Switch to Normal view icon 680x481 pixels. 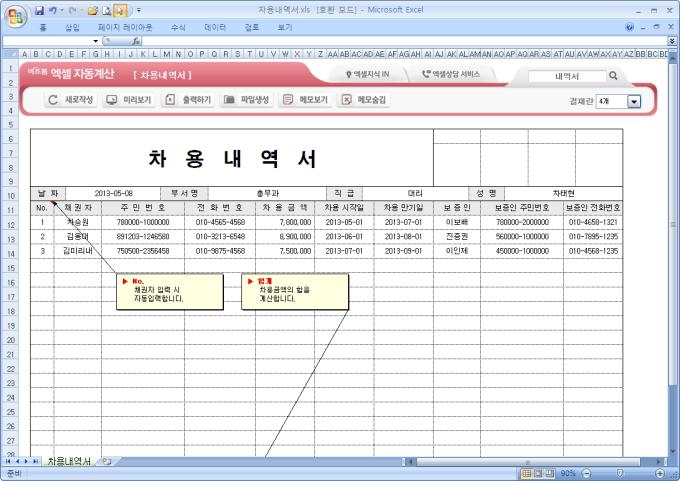coord(526,473)
